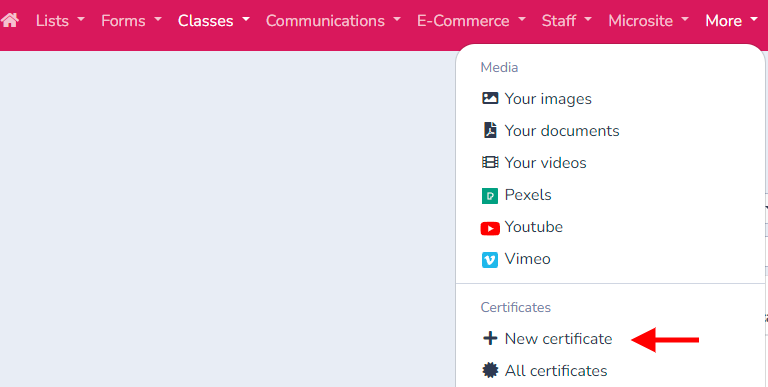768x387 pixels.
Task: Expand the E-Commerce dropdown menu
Action: click(x=471, y=21)
